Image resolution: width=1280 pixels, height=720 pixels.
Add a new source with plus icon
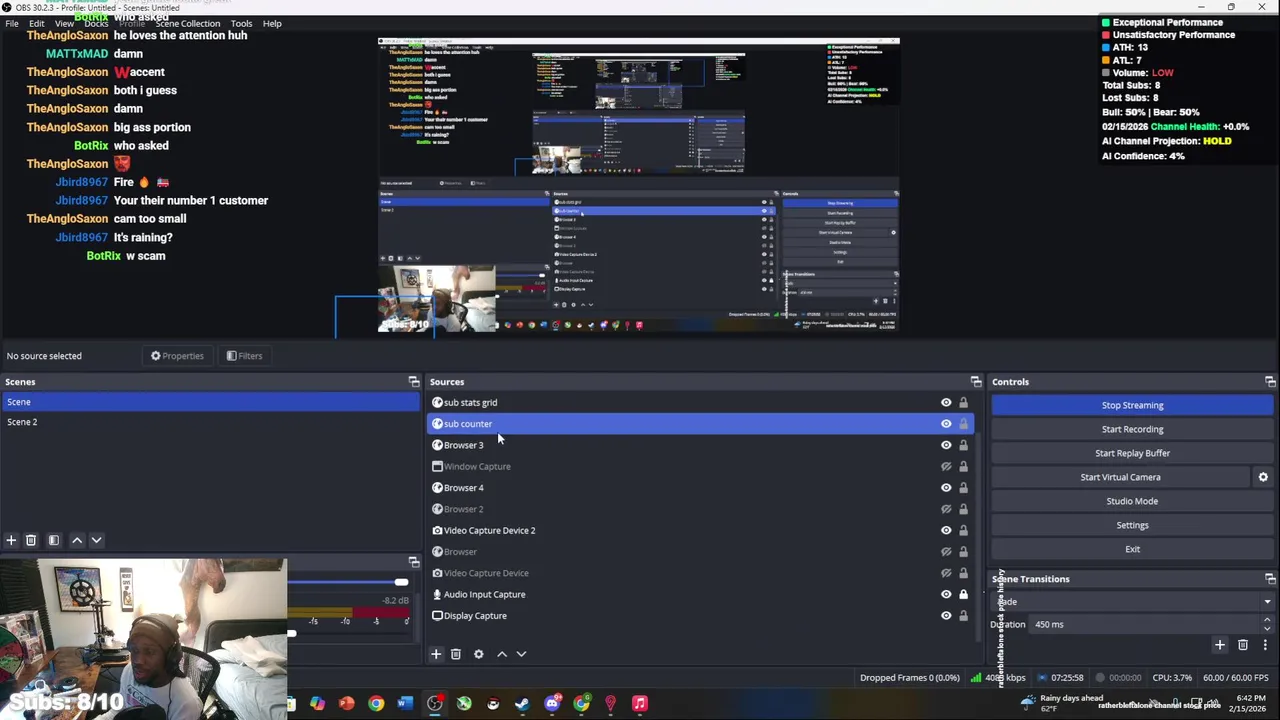point(436,654)
